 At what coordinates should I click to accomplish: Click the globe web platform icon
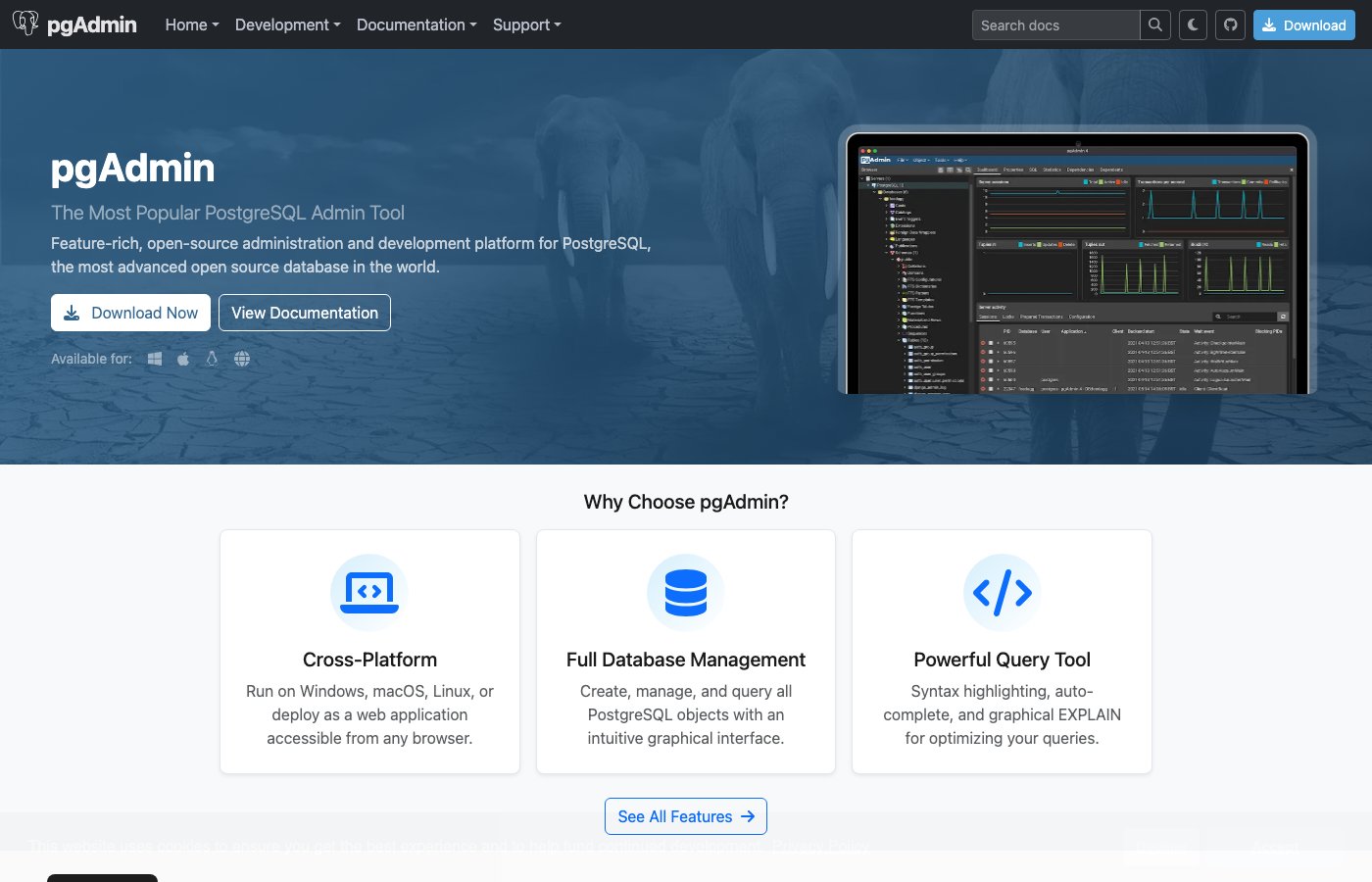[x=241, y=359]
